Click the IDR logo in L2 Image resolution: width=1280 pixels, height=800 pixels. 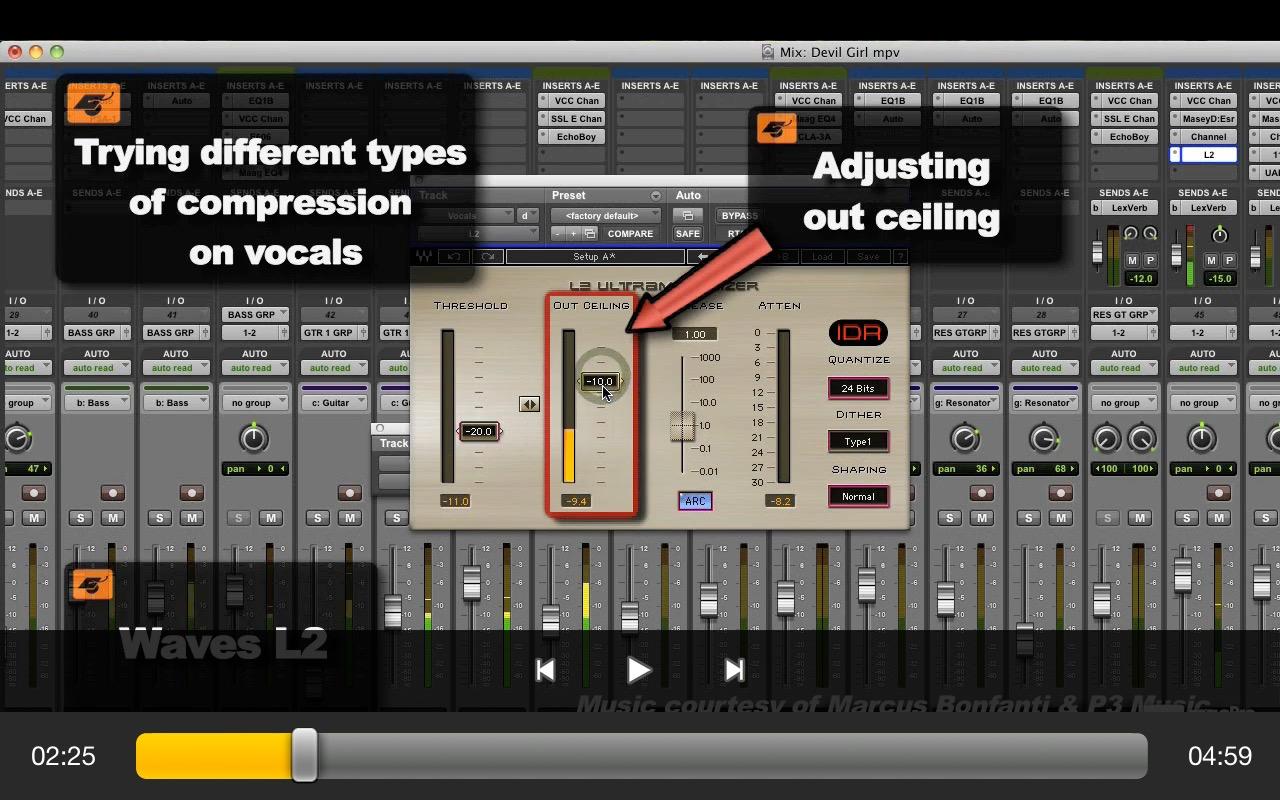point(858,334)
